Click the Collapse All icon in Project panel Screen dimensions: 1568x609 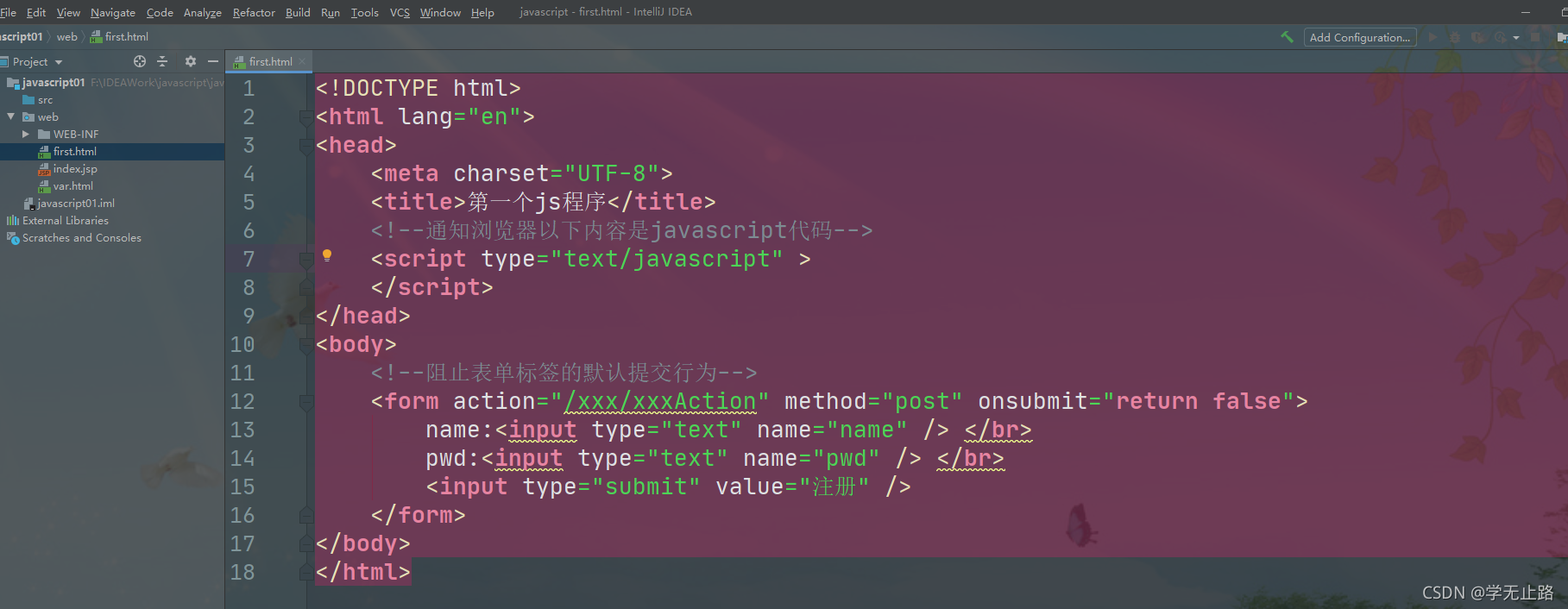162,61
